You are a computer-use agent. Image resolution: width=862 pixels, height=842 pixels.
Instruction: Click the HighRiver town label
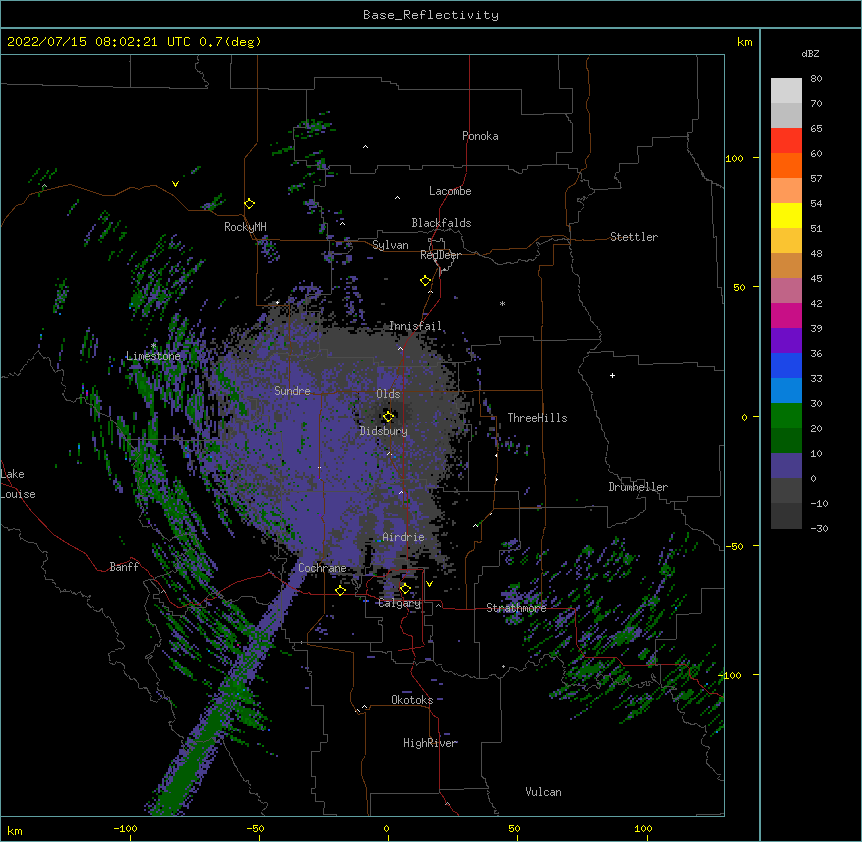(x=430, y=743)
